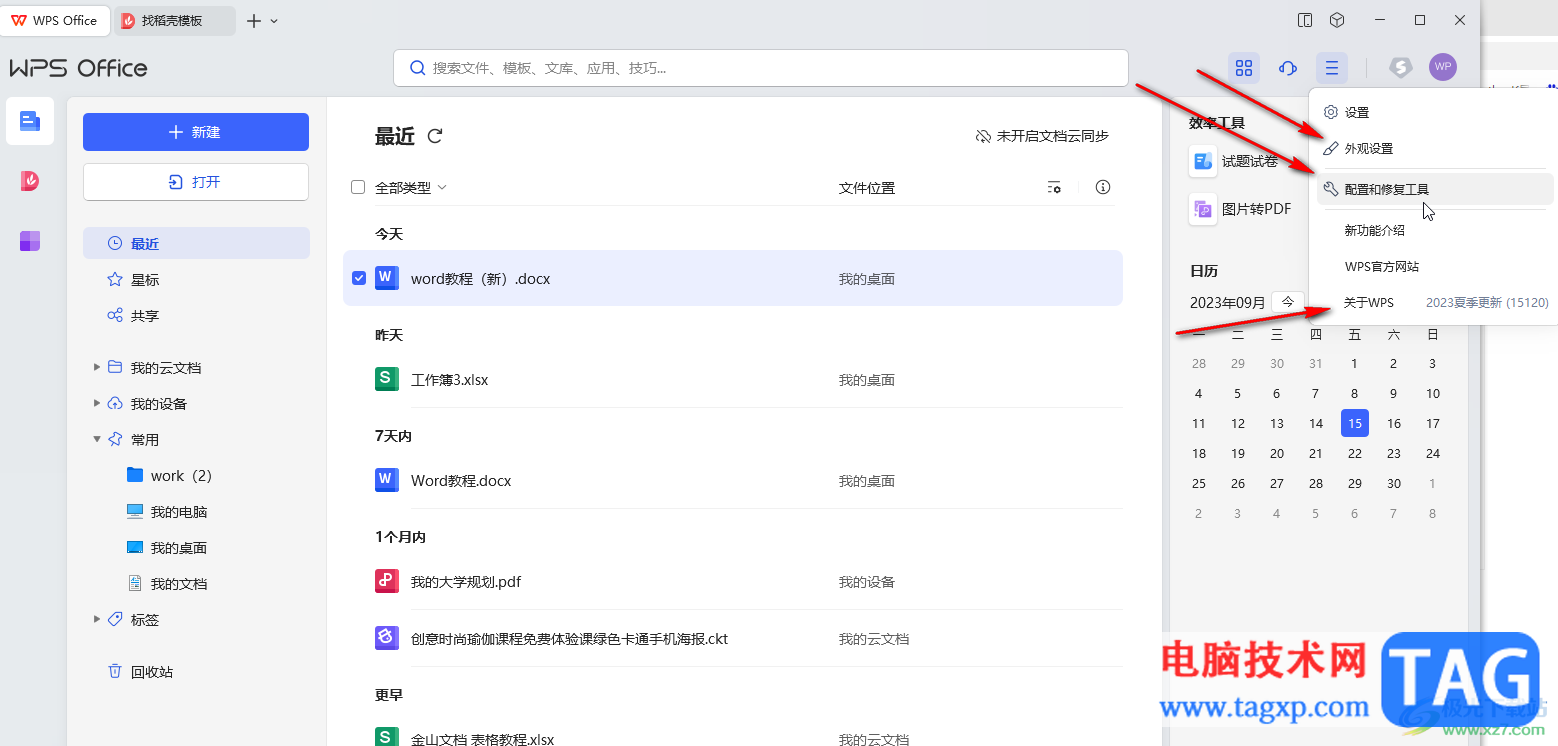Expand 标签 tree node

point(97,619)
